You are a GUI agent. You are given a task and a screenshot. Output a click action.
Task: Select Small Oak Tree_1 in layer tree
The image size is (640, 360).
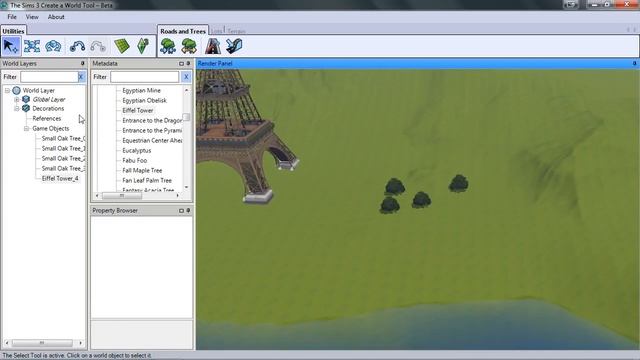point(63,149)
